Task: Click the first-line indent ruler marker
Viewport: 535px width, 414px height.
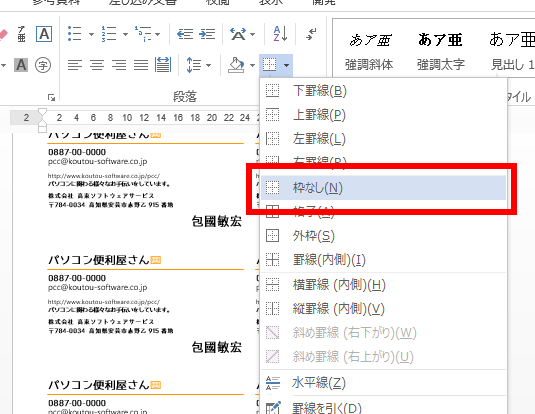Action: pyautogui.click(x=42, y=112)
